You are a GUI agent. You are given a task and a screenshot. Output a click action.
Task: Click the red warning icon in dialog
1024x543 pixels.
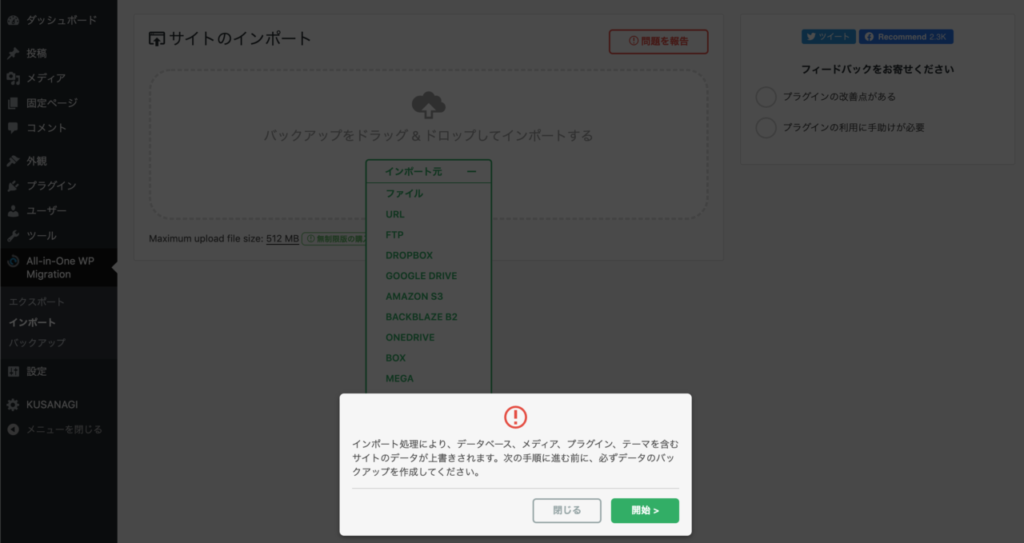pos(515,417)
